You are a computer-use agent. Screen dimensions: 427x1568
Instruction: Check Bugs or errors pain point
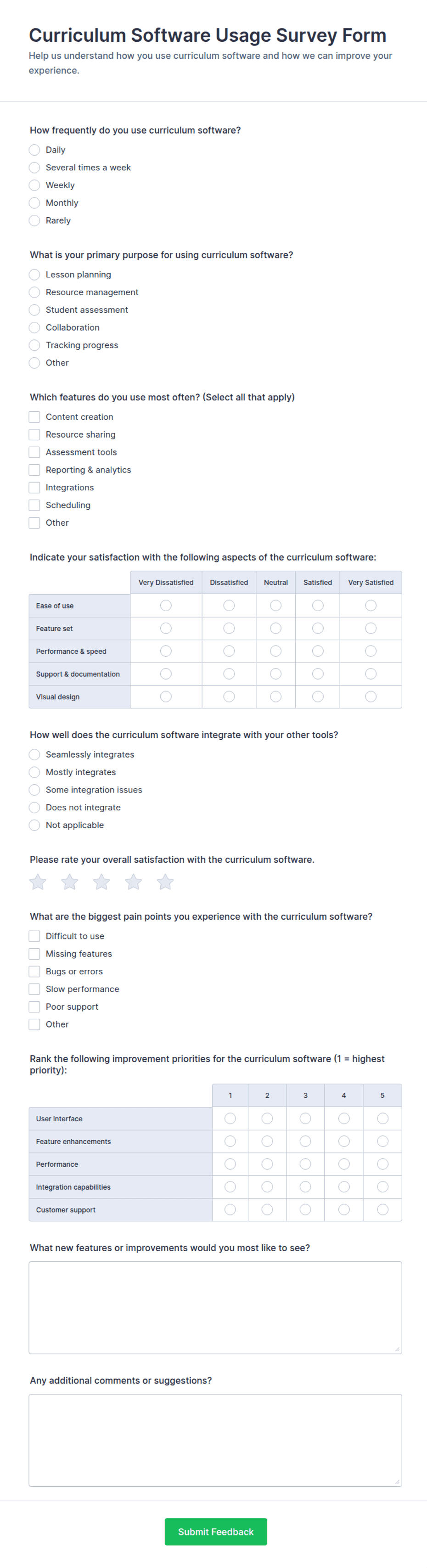coord(35,972)
